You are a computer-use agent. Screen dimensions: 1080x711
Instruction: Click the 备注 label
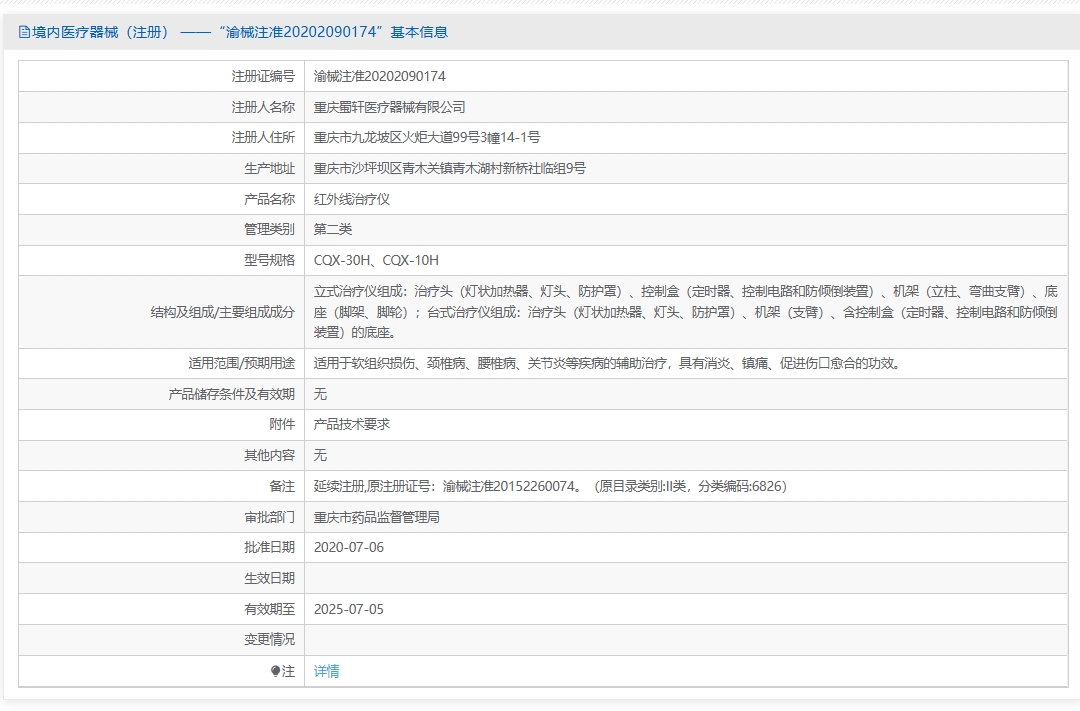coord(282,486)
